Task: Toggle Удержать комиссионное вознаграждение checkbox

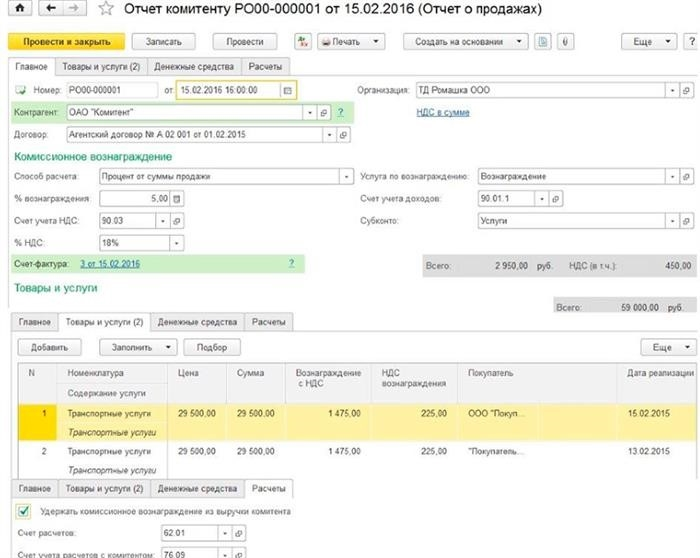Action: click(23, 511)
